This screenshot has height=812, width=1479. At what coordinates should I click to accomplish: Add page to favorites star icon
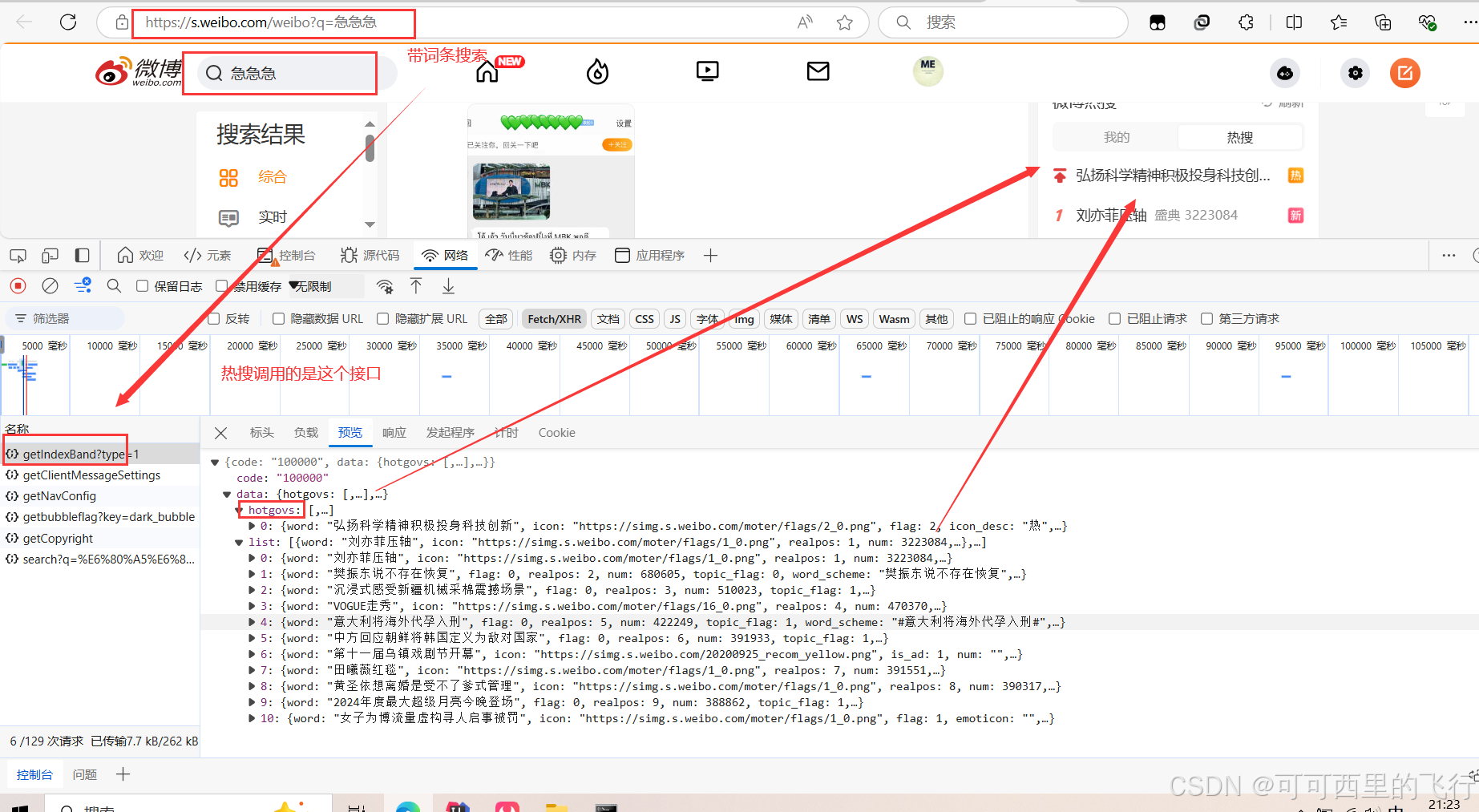[x=844, y=22]
